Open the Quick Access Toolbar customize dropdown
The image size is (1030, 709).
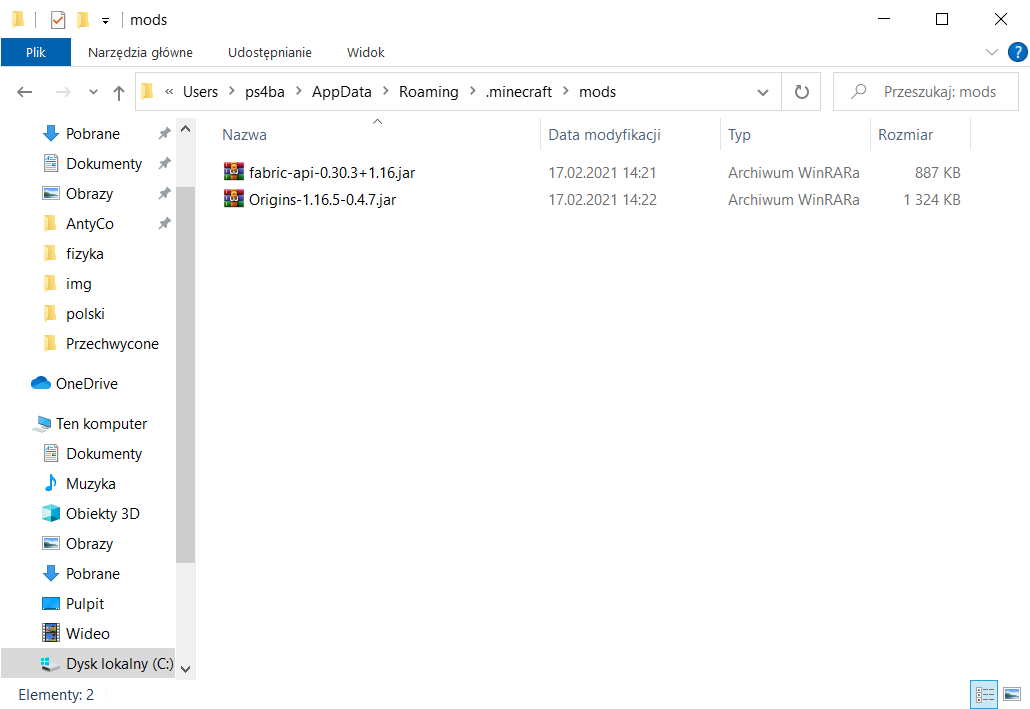[105, 21]
